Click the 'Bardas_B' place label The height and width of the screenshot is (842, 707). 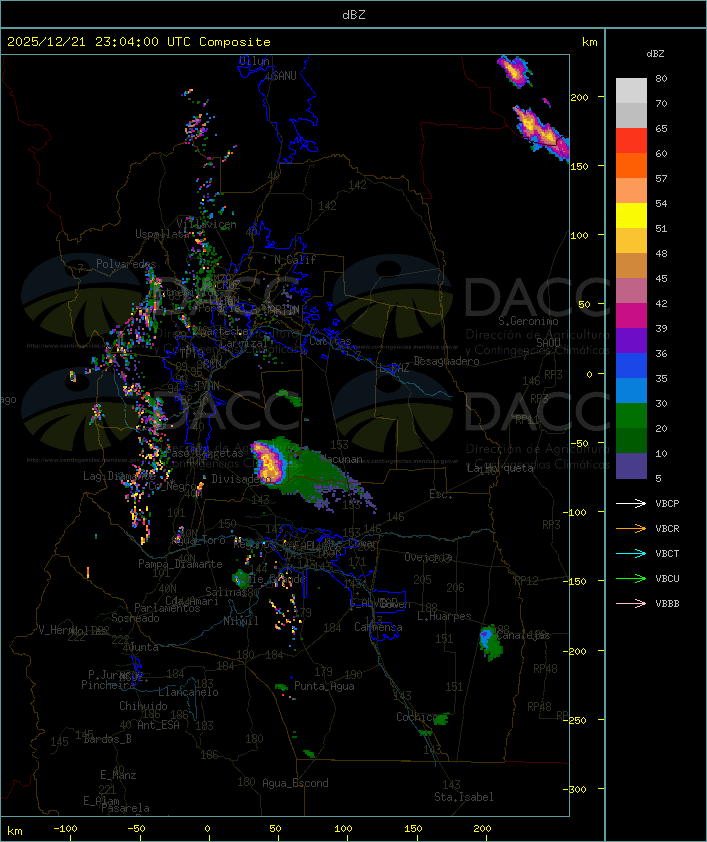(x=107, y=739)
